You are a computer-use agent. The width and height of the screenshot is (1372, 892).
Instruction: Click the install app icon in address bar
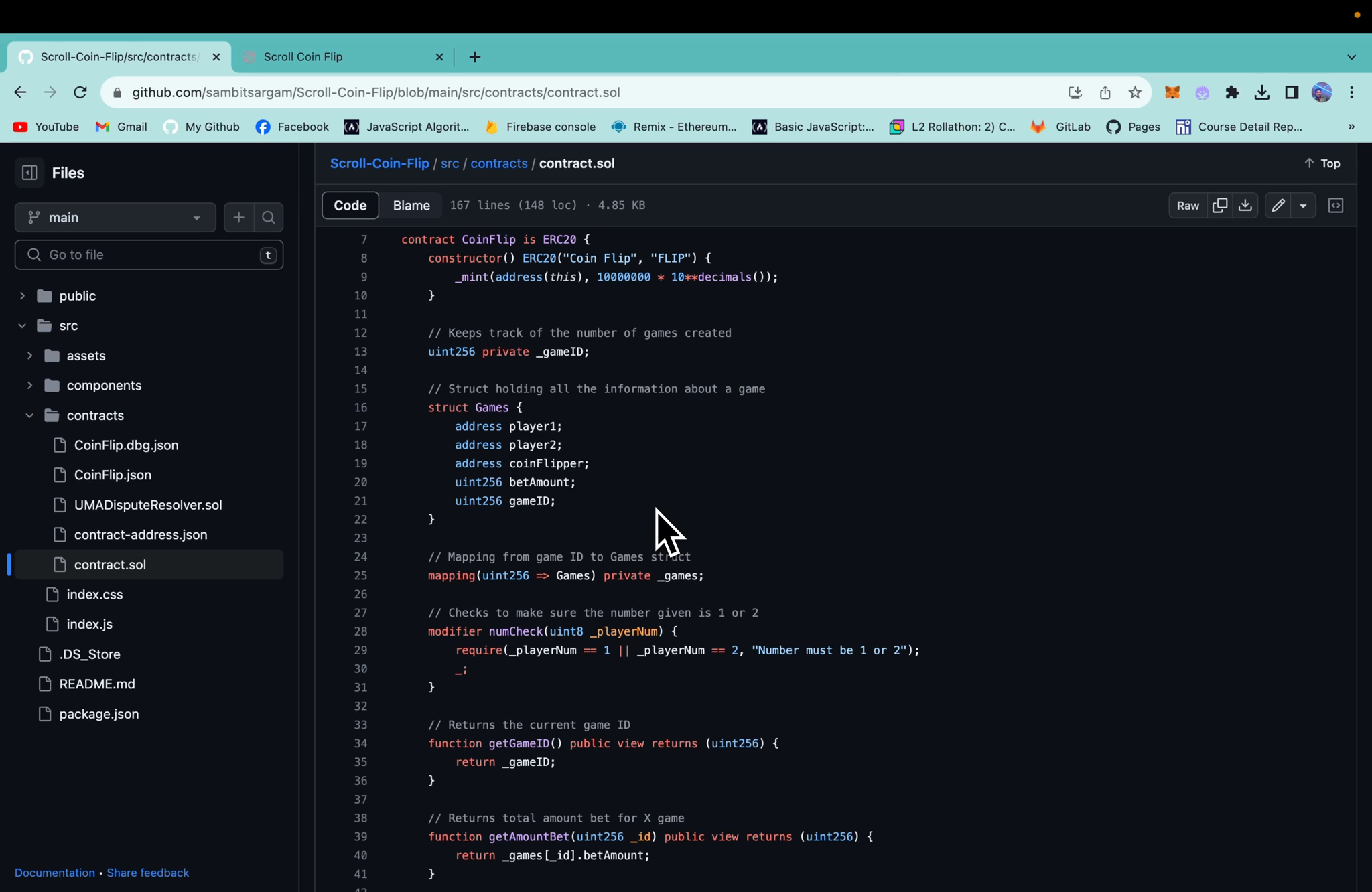(x=1075, y=92)
